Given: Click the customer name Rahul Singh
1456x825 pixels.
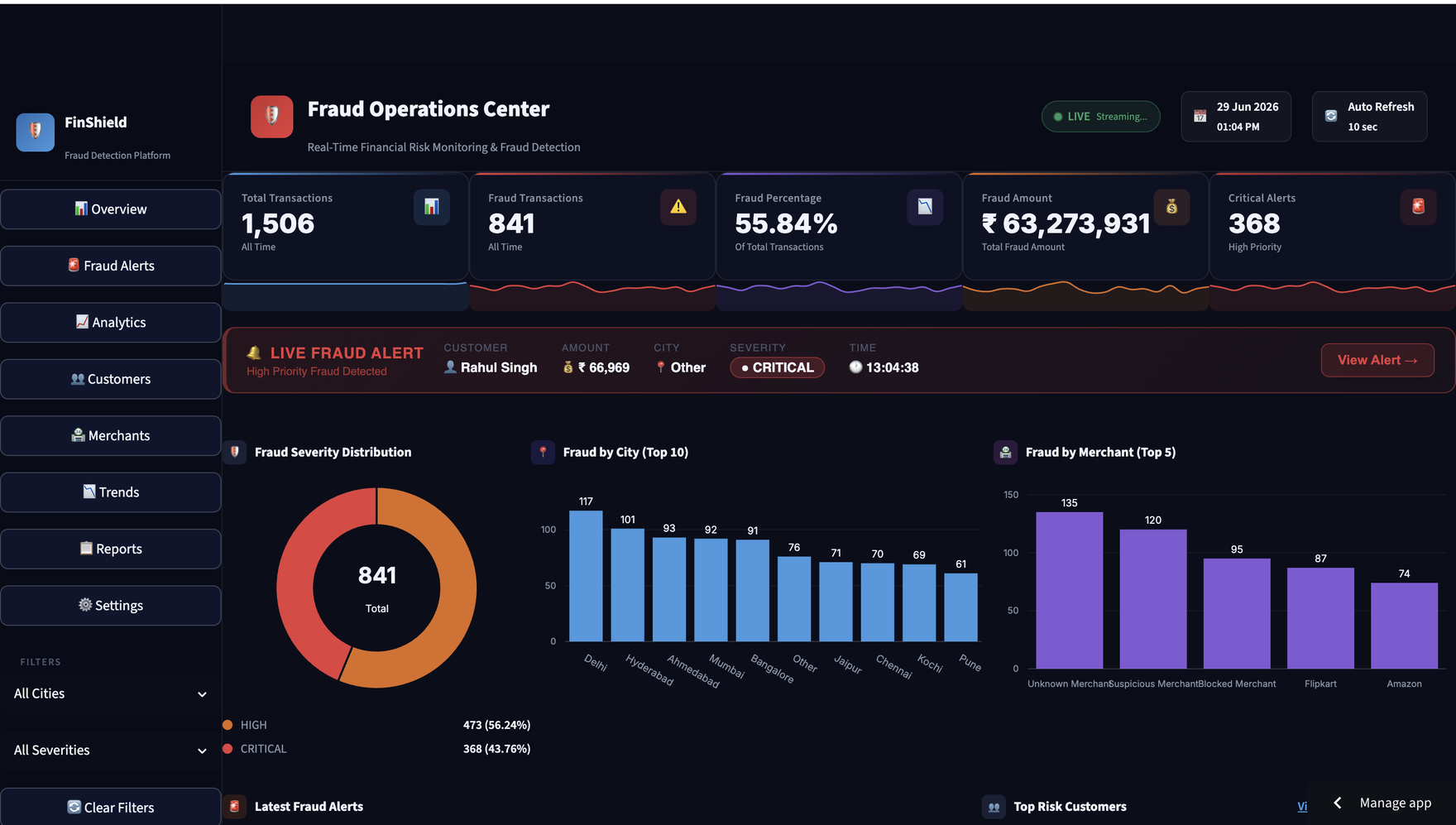Looking at the screenshot, I should (x=499, y=367).
